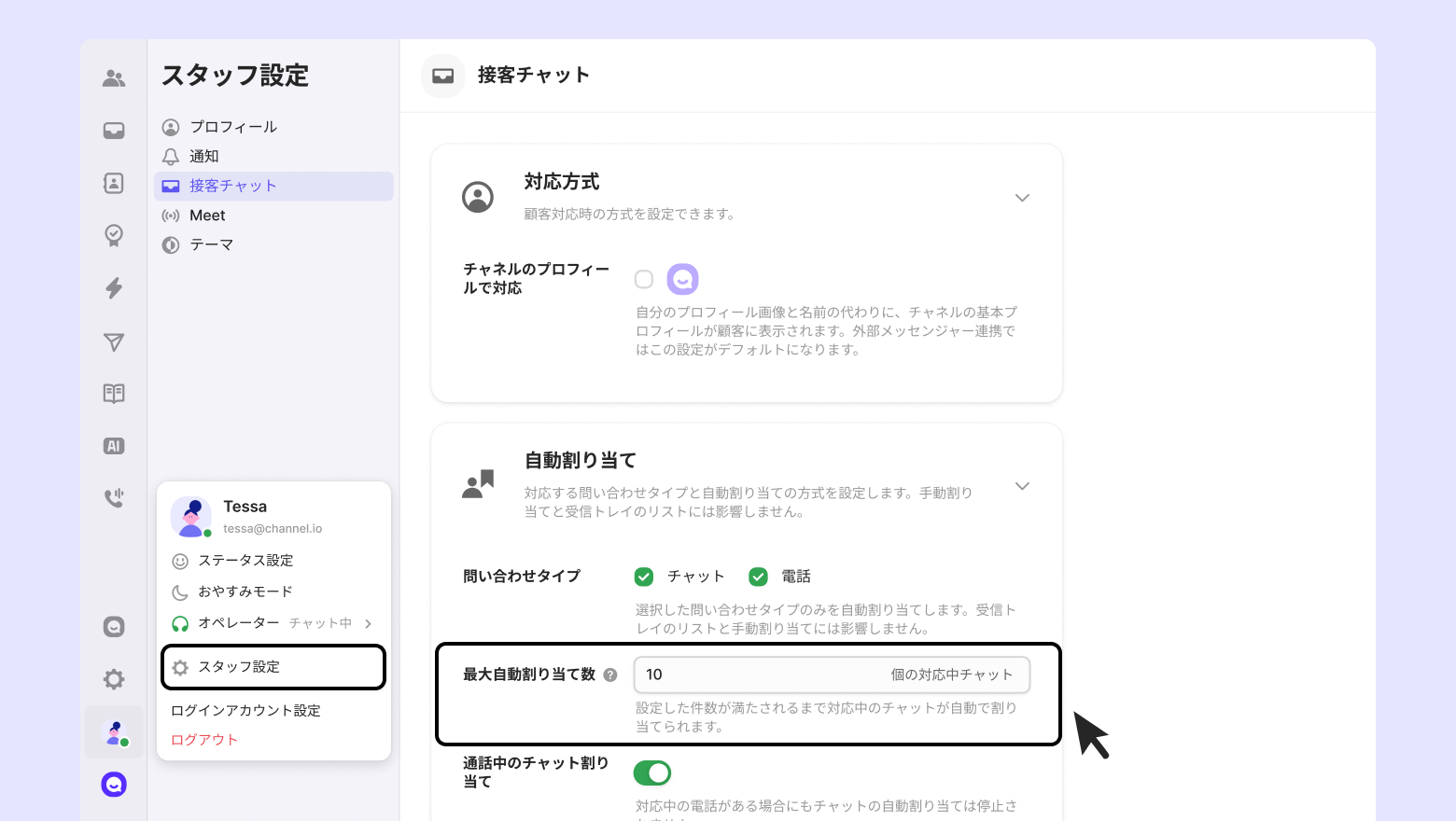Click the red ログアウト link

(x=204, y=740)
